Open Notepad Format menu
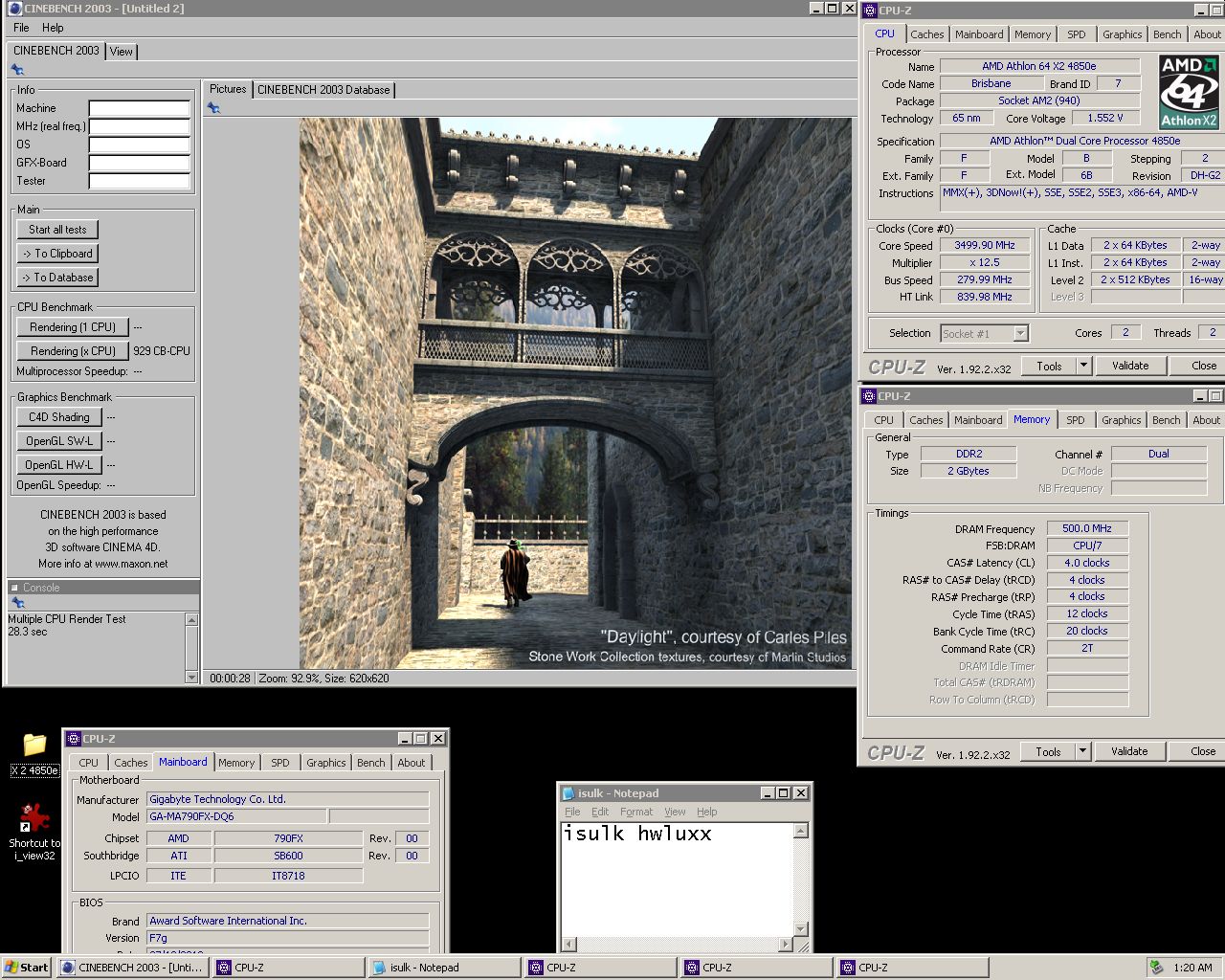Viewport: 1225px width, 980px height. pos(636,812)
